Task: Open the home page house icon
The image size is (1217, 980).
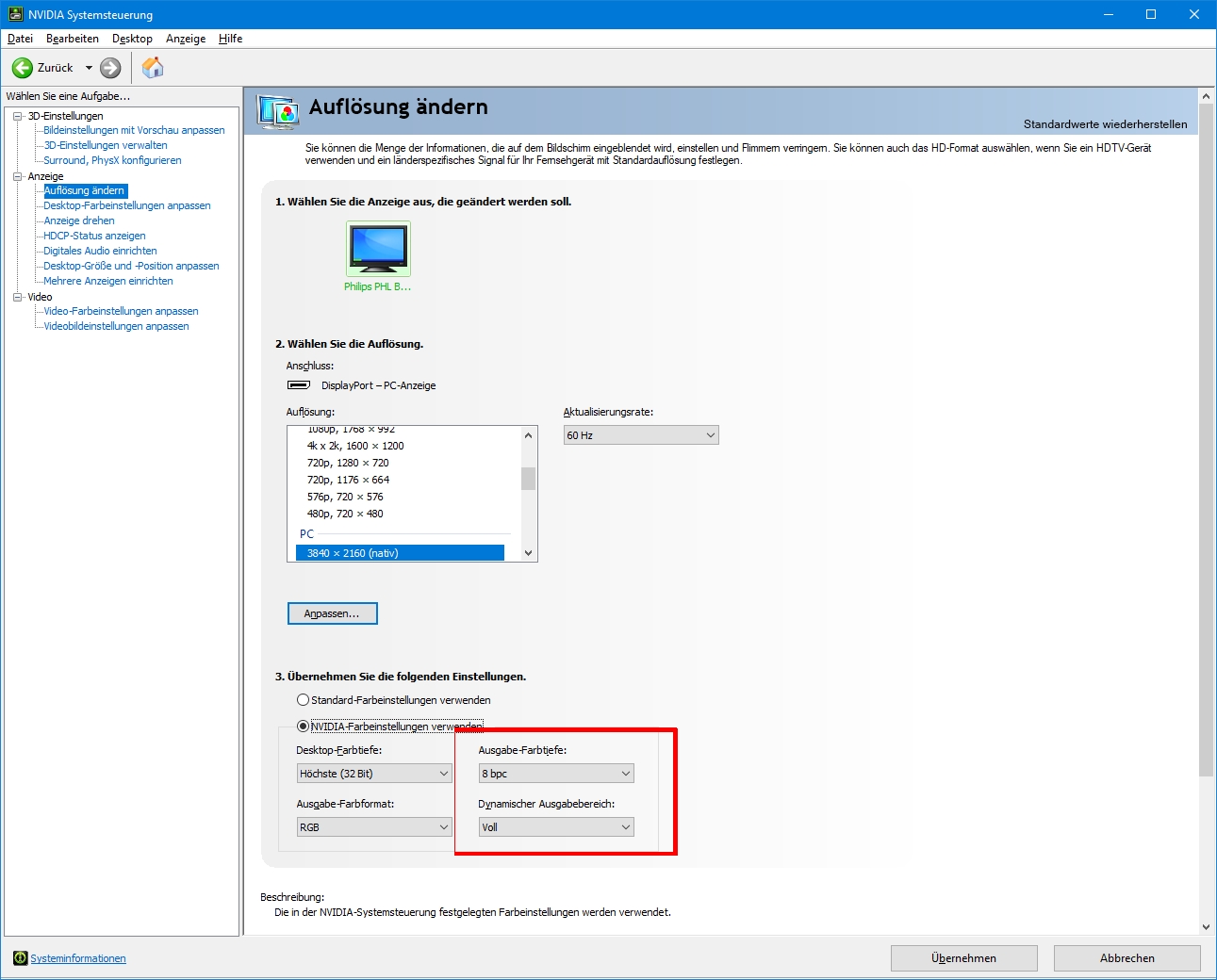Action: [153, 67]
